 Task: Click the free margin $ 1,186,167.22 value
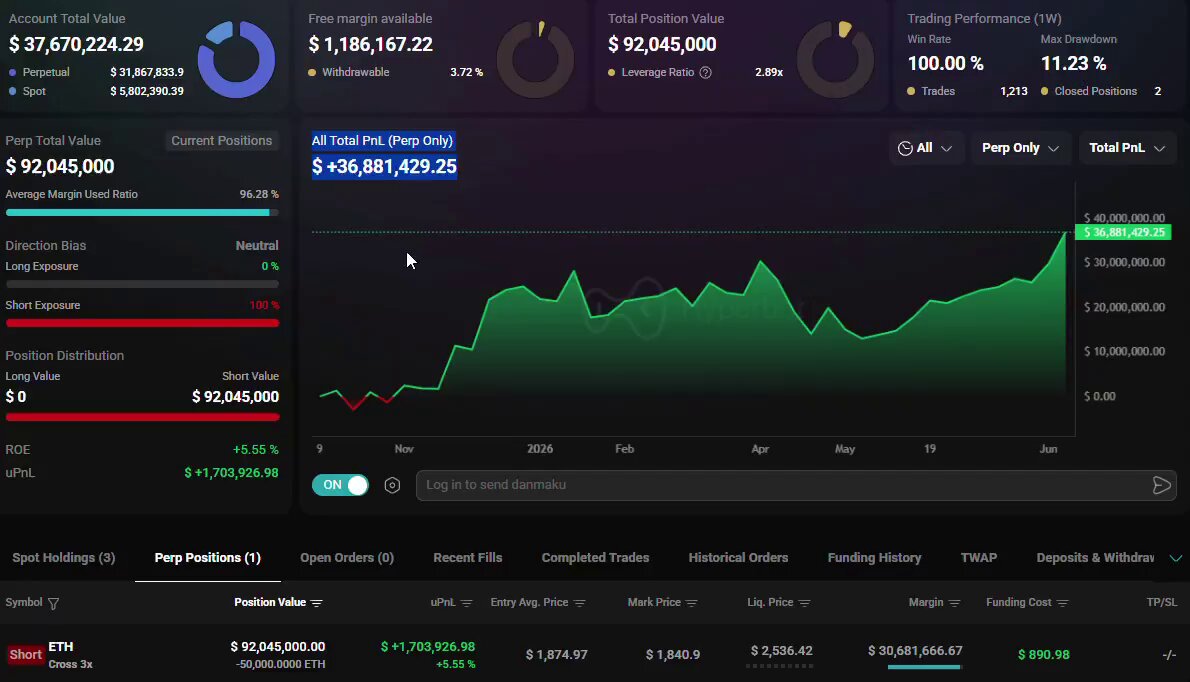click(370, 45)
